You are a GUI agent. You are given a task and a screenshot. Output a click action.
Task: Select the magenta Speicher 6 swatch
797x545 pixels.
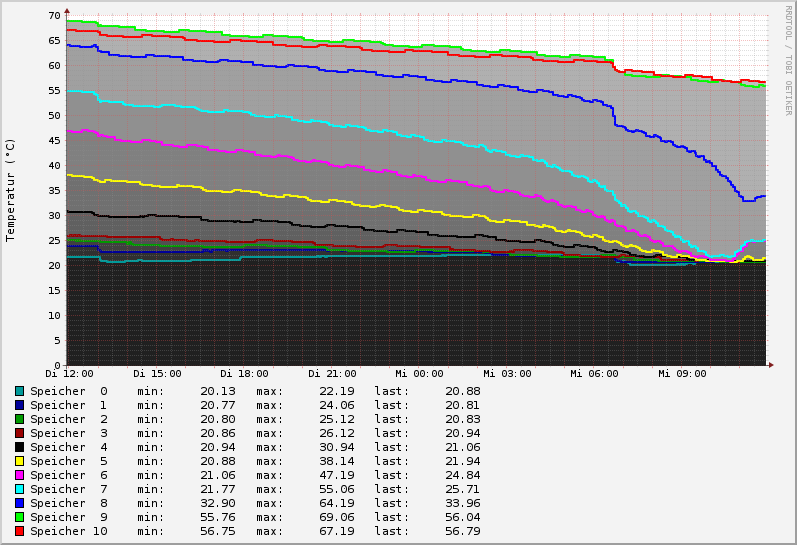(x=19, y=475)
